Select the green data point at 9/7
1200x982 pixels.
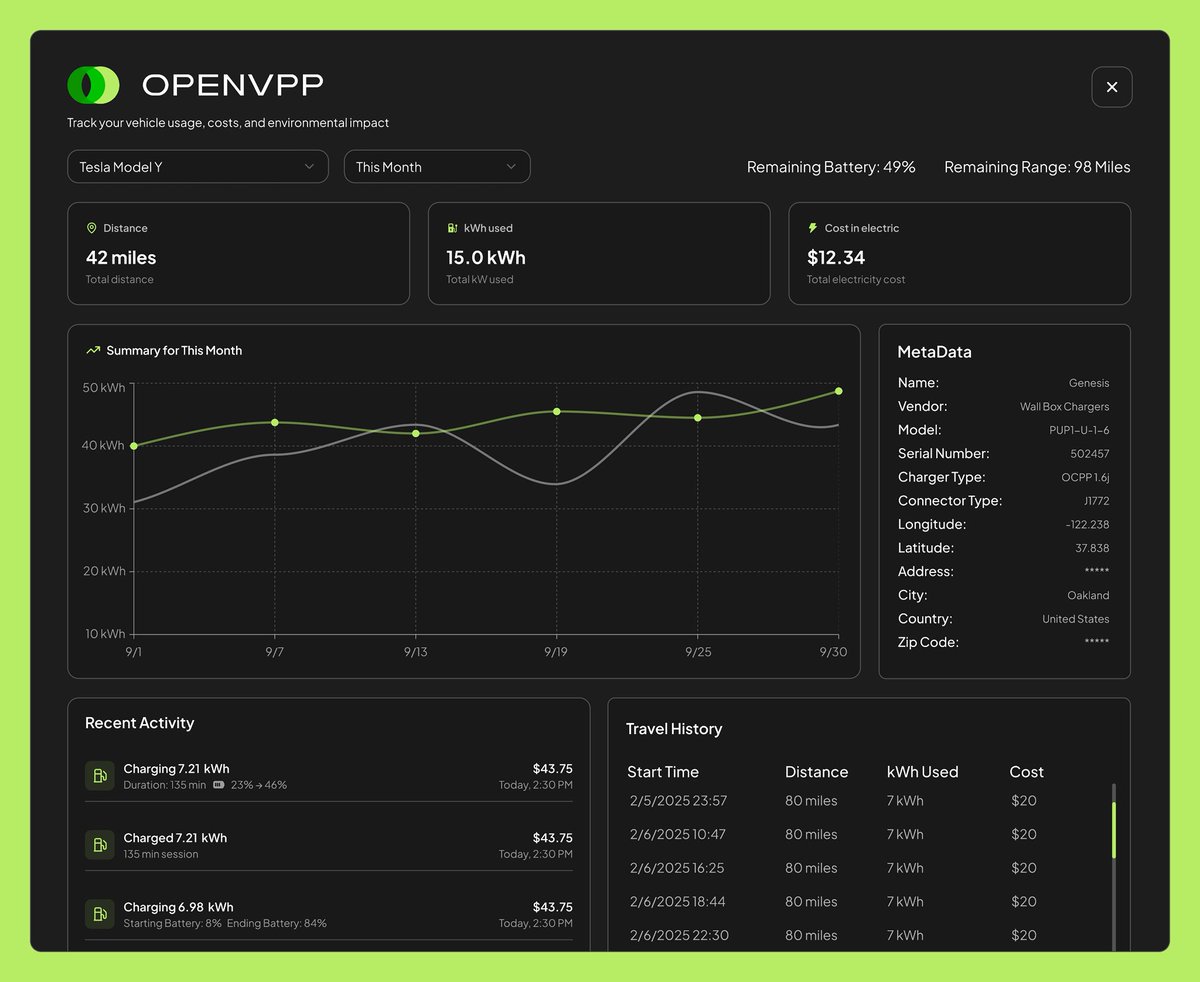coord(275,422)
